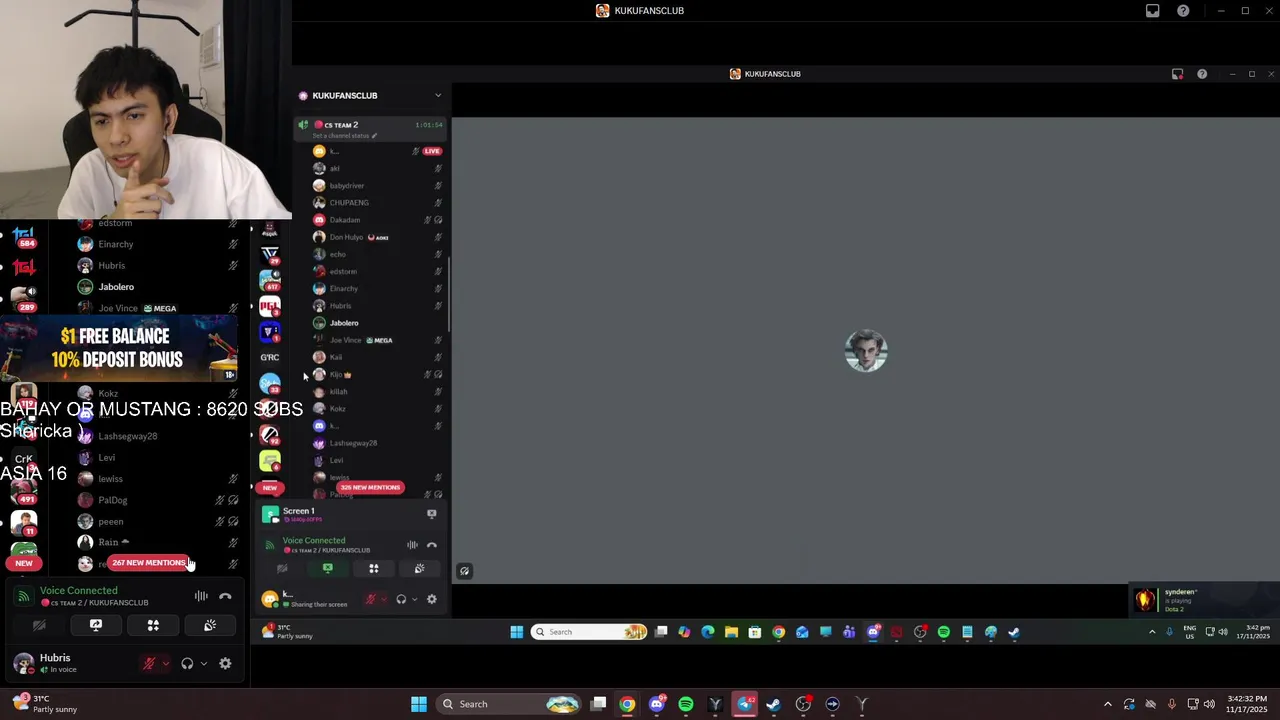
Task: Open soundboard in left voice panel
Action: (210, 625)
